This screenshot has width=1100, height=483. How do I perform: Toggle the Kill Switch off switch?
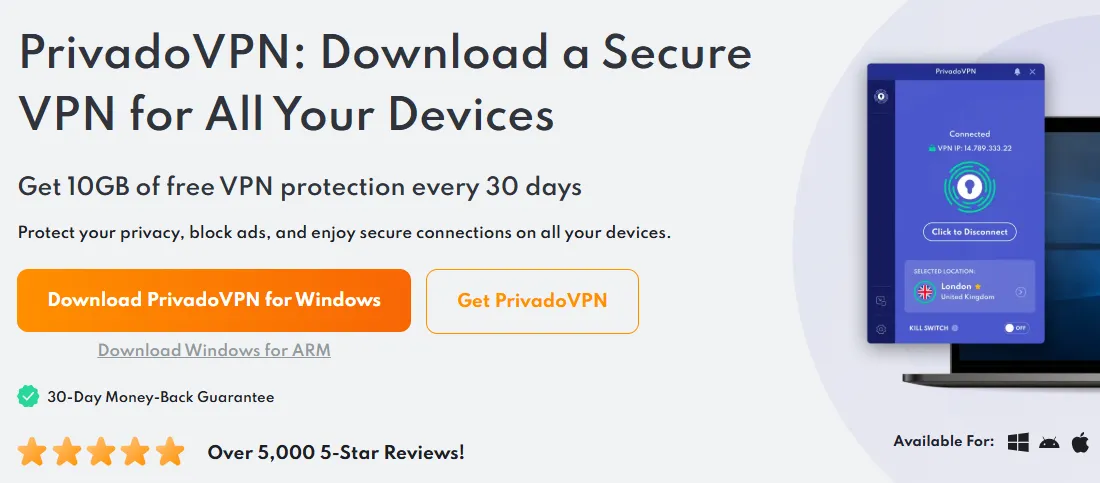tap(1015, 327)
